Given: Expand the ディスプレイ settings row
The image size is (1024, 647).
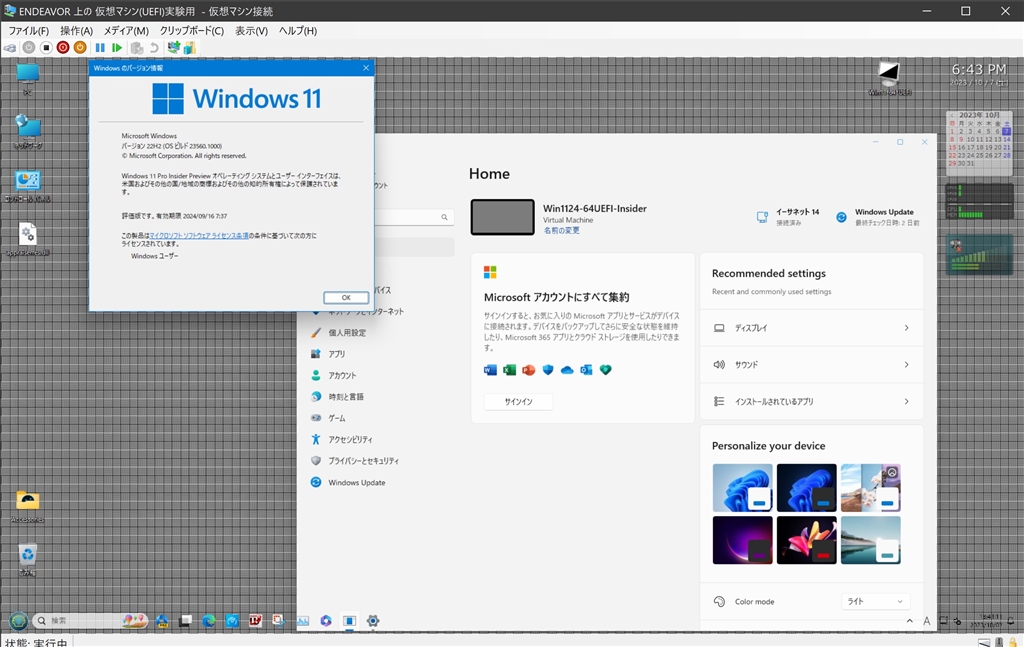Looking at the screenshot, I should 812,328.
